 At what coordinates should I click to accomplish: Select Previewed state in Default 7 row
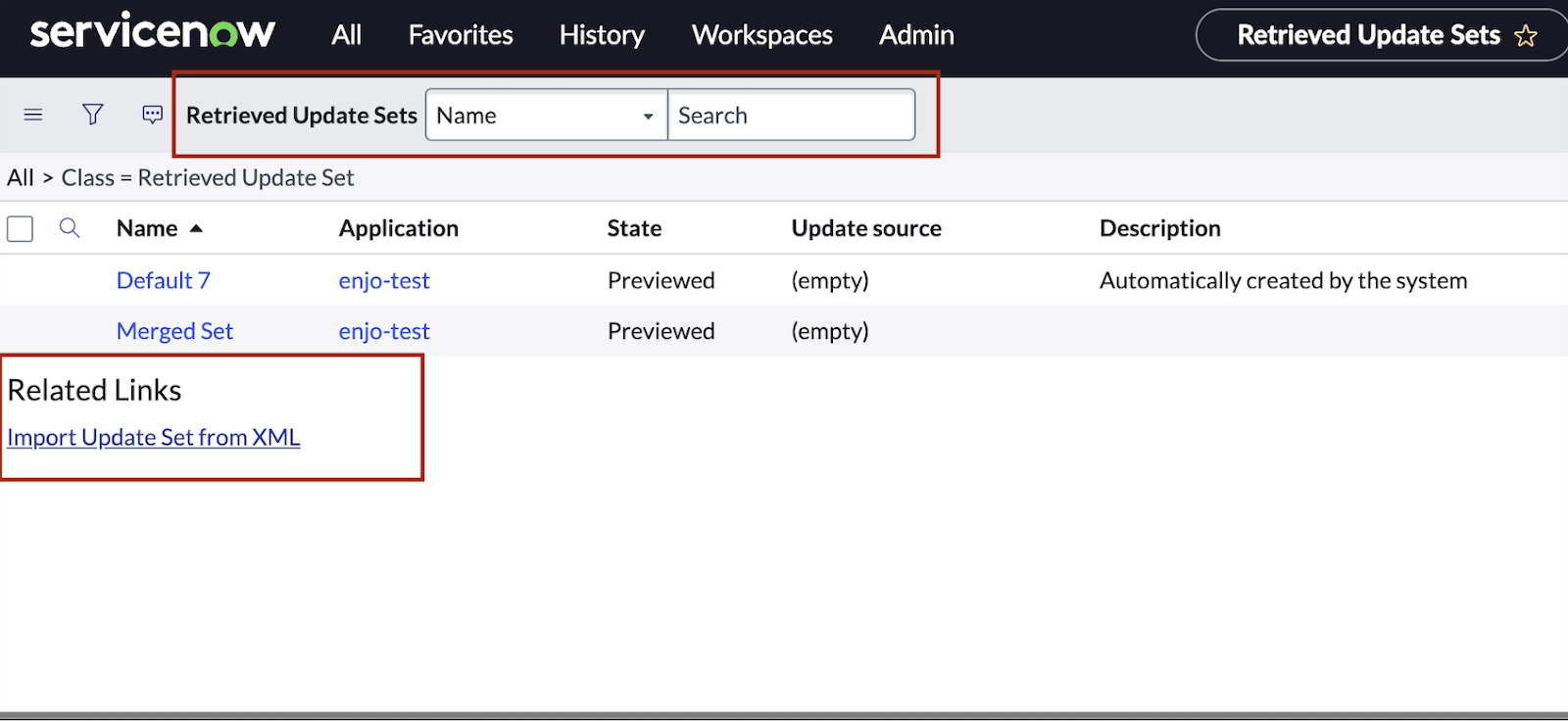[661, 281]
